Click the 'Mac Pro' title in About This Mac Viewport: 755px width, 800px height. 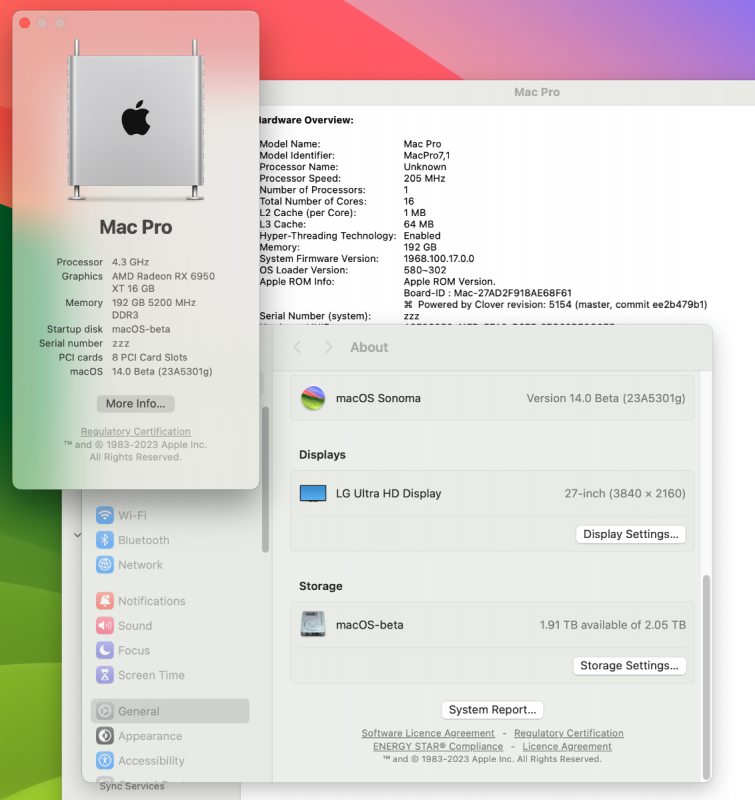pos(136,227)
